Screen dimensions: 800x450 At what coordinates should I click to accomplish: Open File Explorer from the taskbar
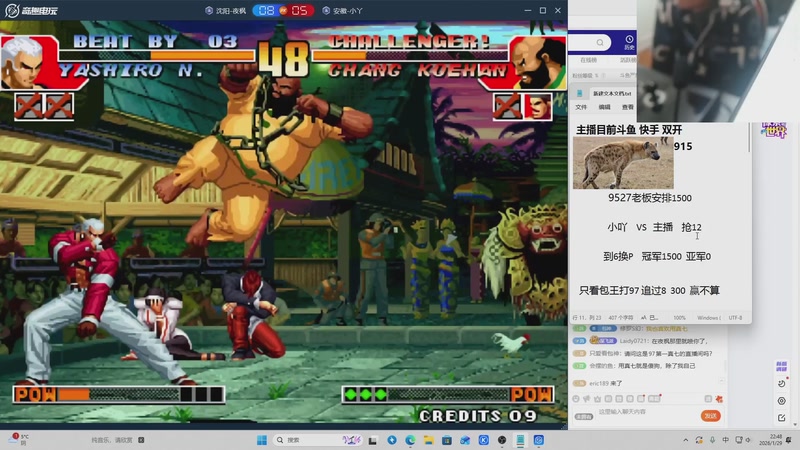pyautogui.click(x=429, y=440)
